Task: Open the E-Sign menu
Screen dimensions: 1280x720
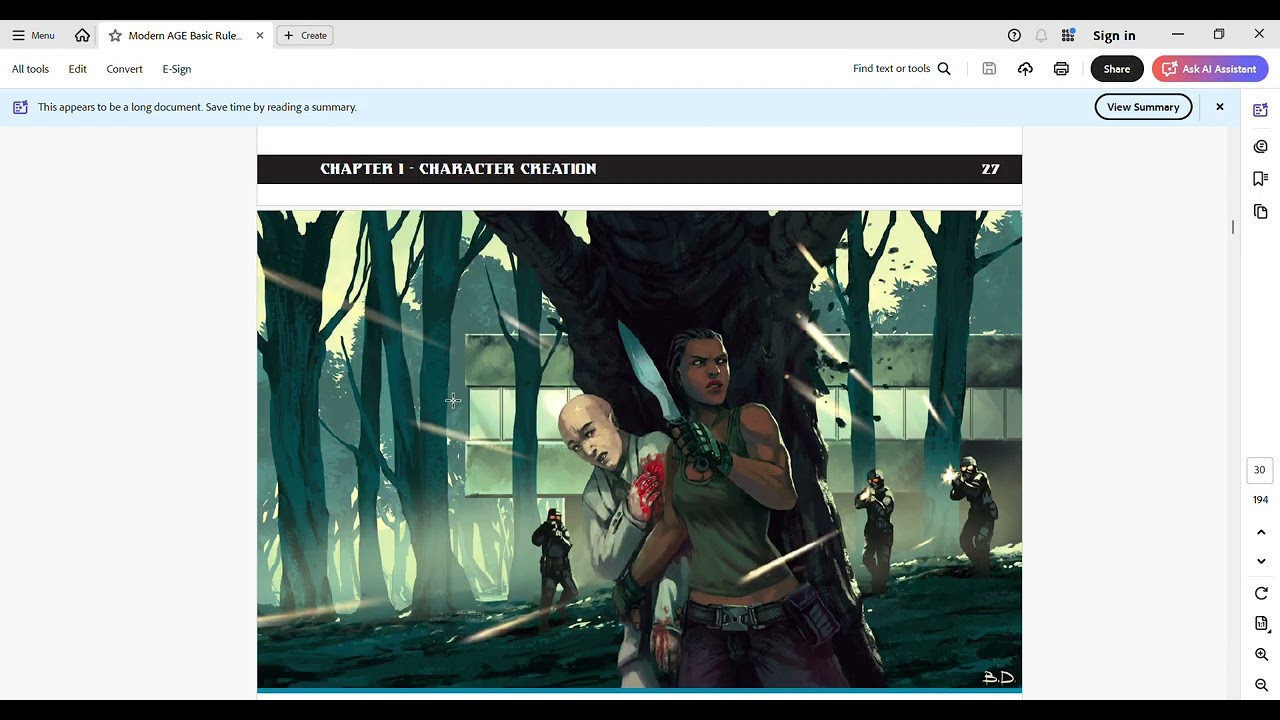Action: pos(177,69)
